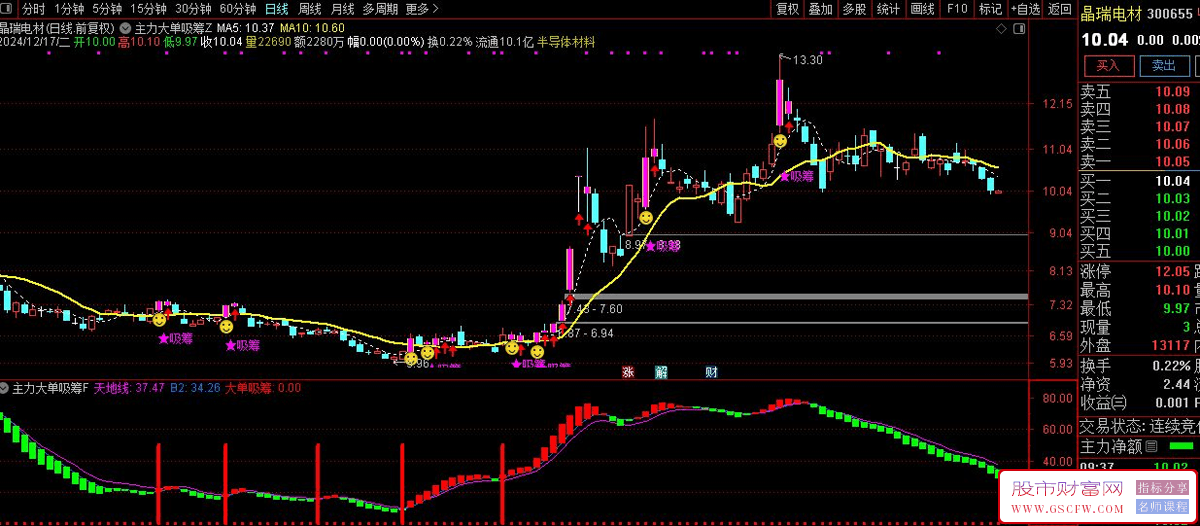Select the 15分钟 period tab

[149, 9]
